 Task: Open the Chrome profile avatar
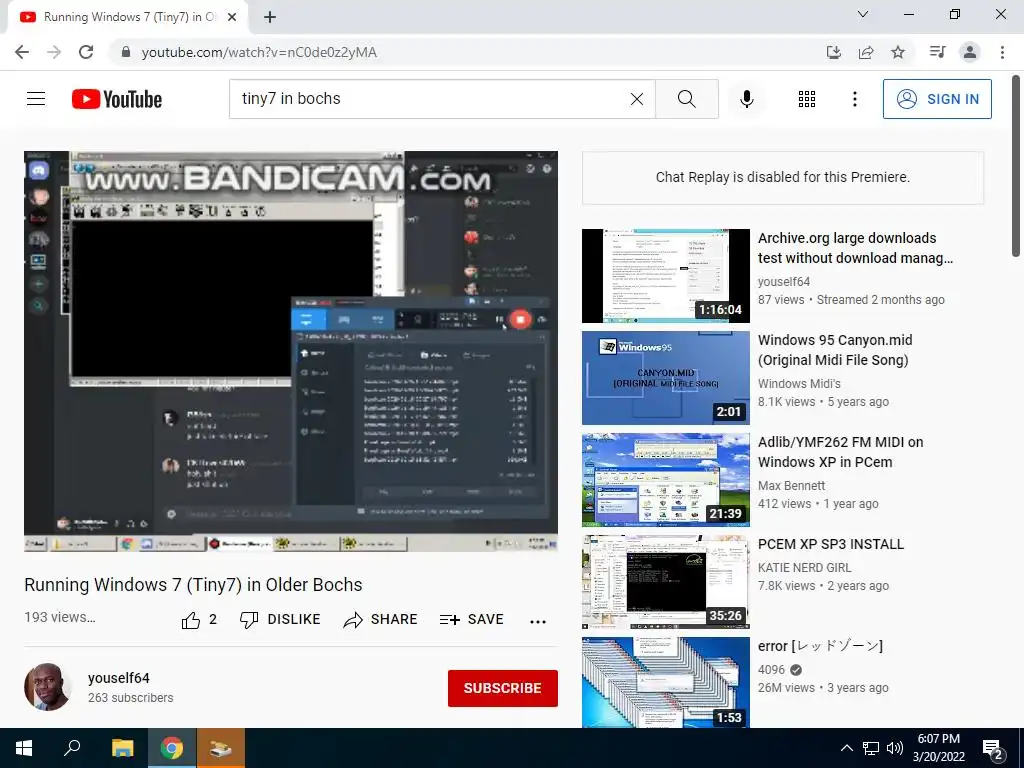(x=970, y=52)
